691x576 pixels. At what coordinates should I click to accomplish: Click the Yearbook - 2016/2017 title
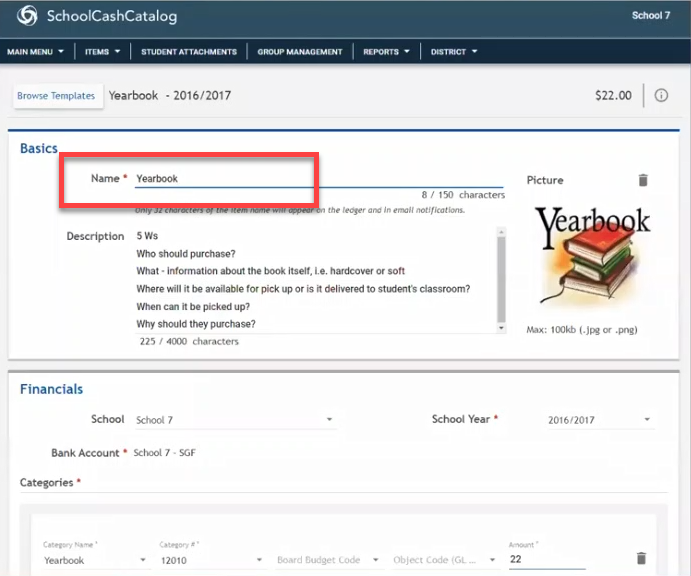(x=170, y=95)
